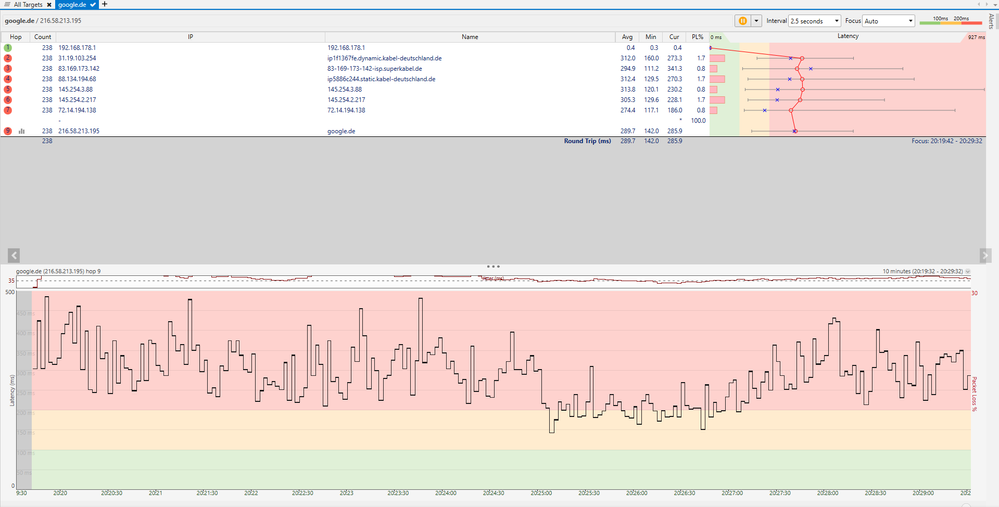Pause the trace with the orange button

pos(742,21)
